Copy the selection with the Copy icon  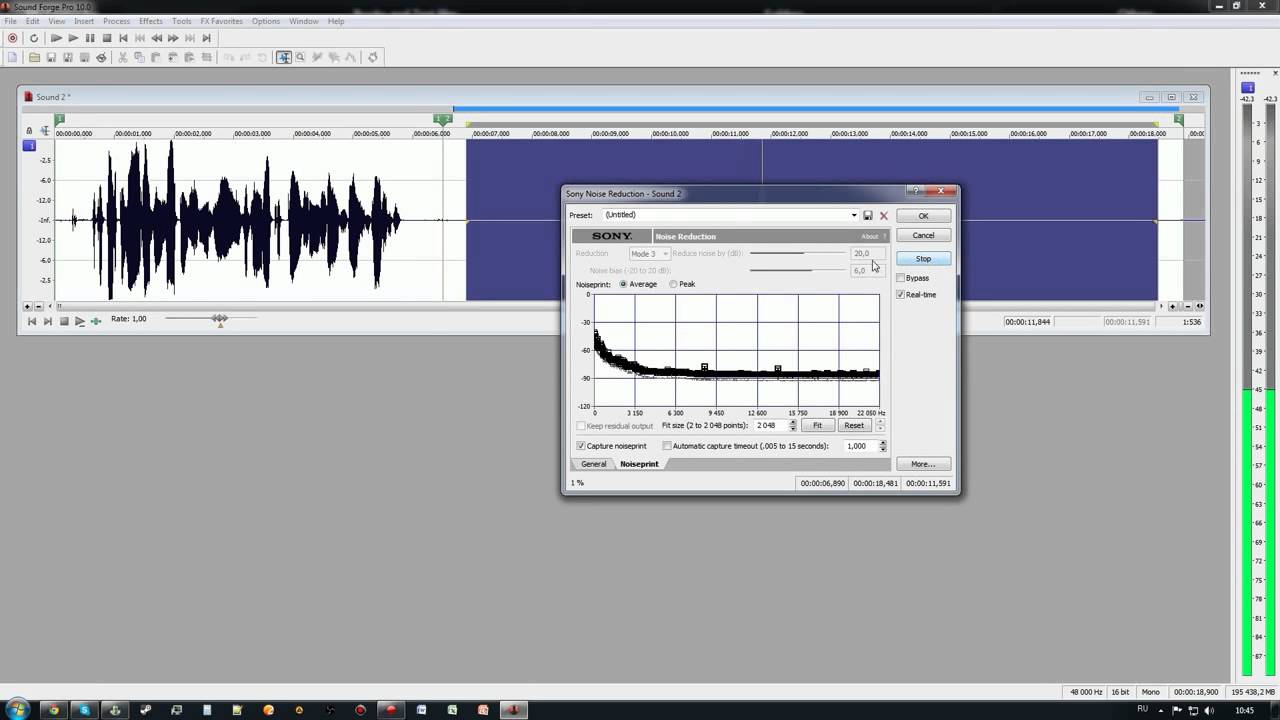pyautogui.click(x=139, y=57)
